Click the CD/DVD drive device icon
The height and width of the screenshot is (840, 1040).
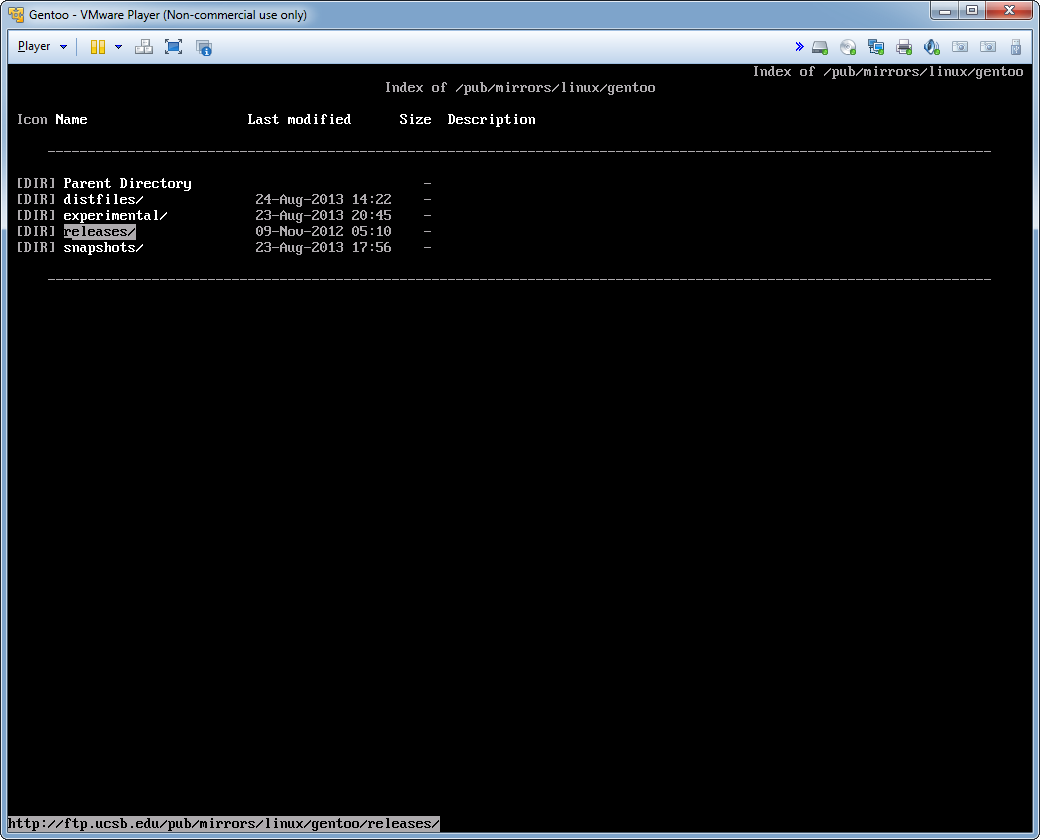[848, 47]
